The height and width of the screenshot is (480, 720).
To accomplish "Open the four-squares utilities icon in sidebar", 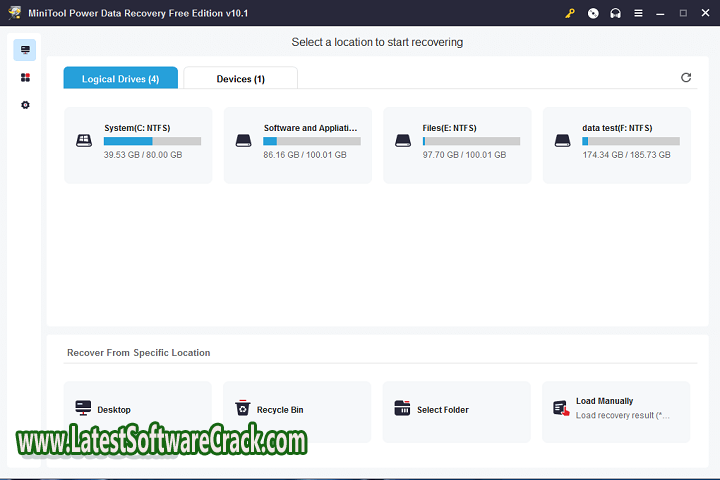I will (25, 78).
